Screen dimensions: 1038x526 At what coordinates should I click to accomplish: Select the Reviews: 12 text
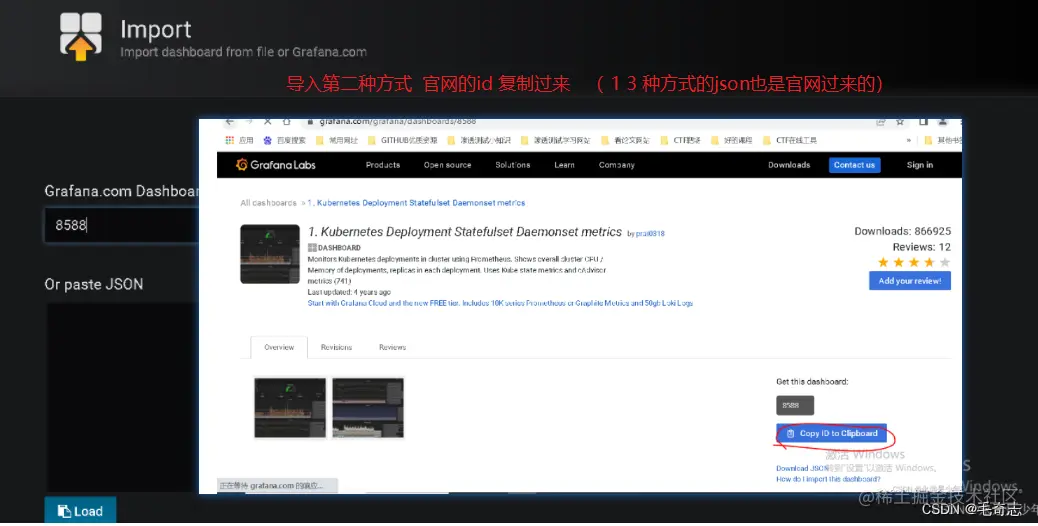(921, 247)
